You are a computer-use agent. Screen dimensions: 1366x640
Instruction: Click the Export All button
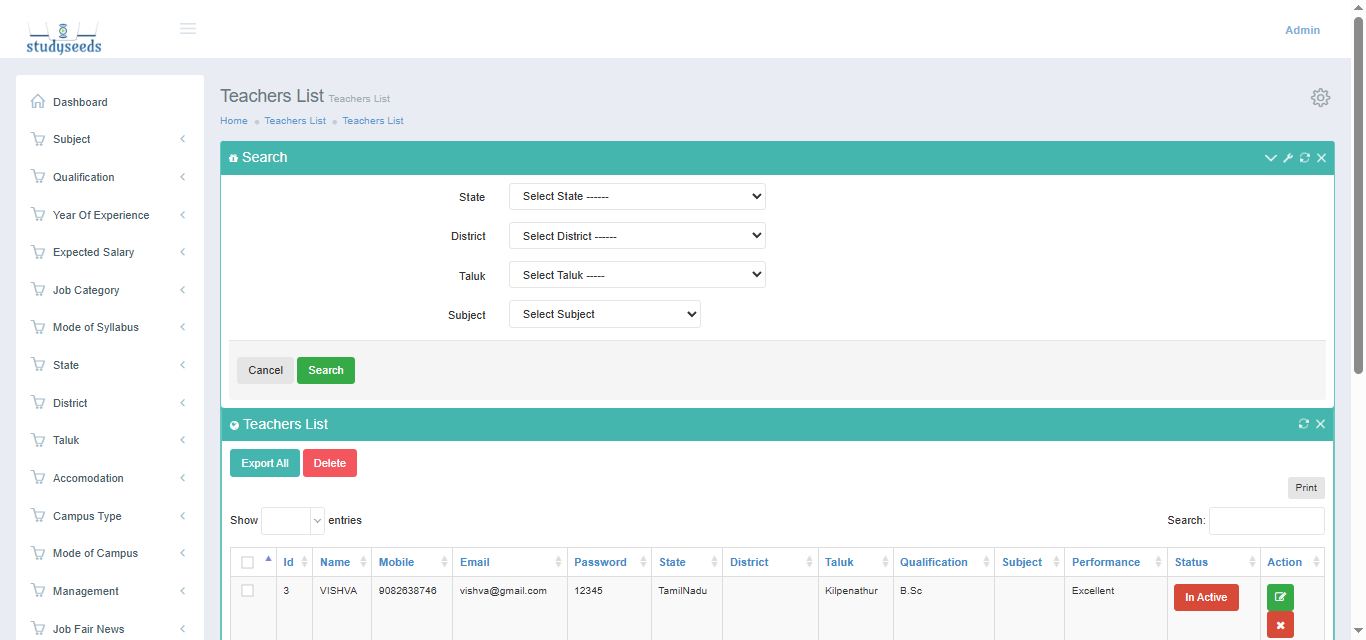click(x=265, y=463)
